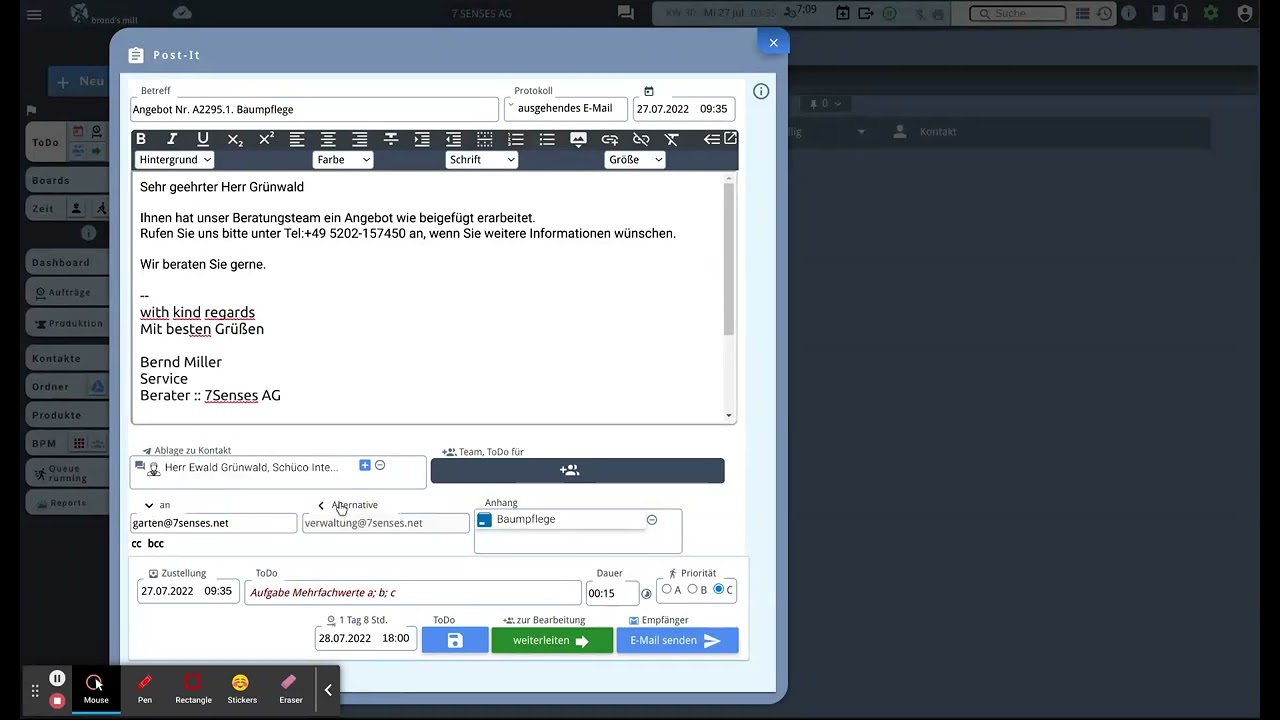Collapse the recording toolbar arrow
The height and width of the screenshot is (720, 1280).
328,690
